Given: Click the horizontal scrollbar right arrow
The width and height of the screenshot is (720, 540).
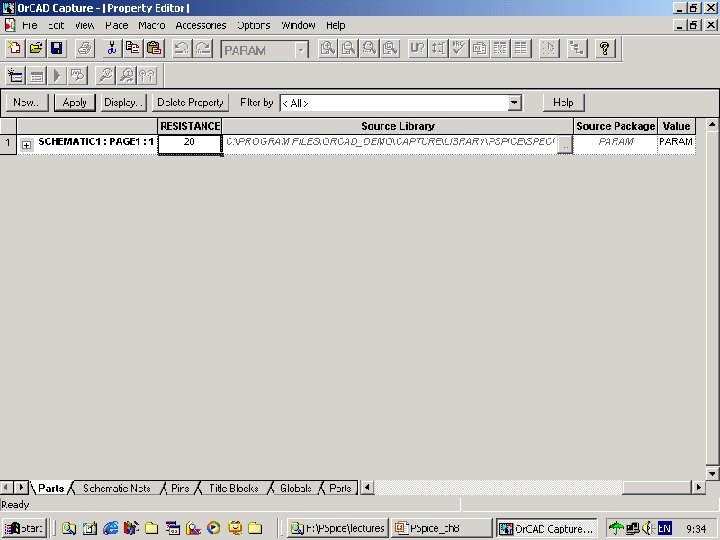Looking at the screenshot, I should click(x=699, y=487).
